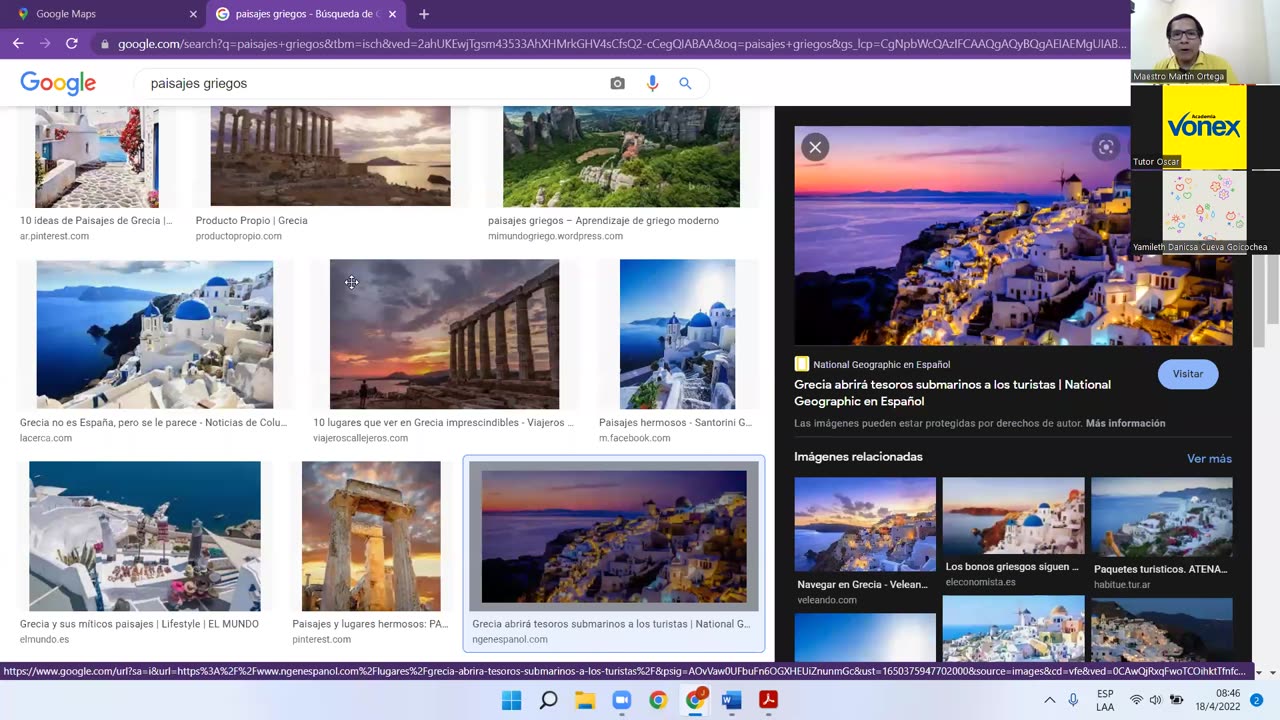1280x720 pixels.
Task: Open the '10 ideas de Paisajes de Grecia' thumbnail
Action: pos(96,157)
